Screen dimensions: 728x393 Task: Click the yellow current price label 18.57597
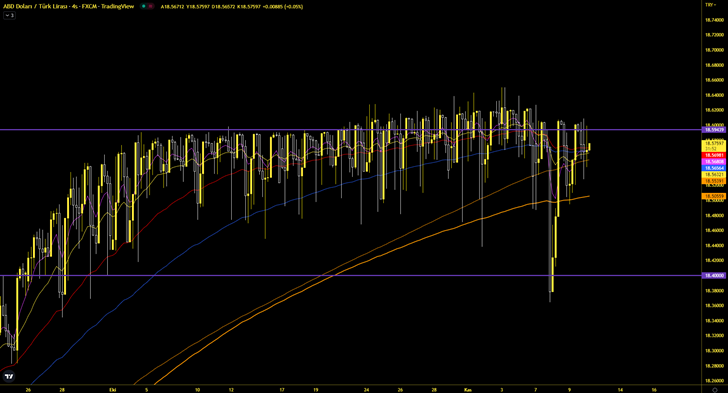714,144
